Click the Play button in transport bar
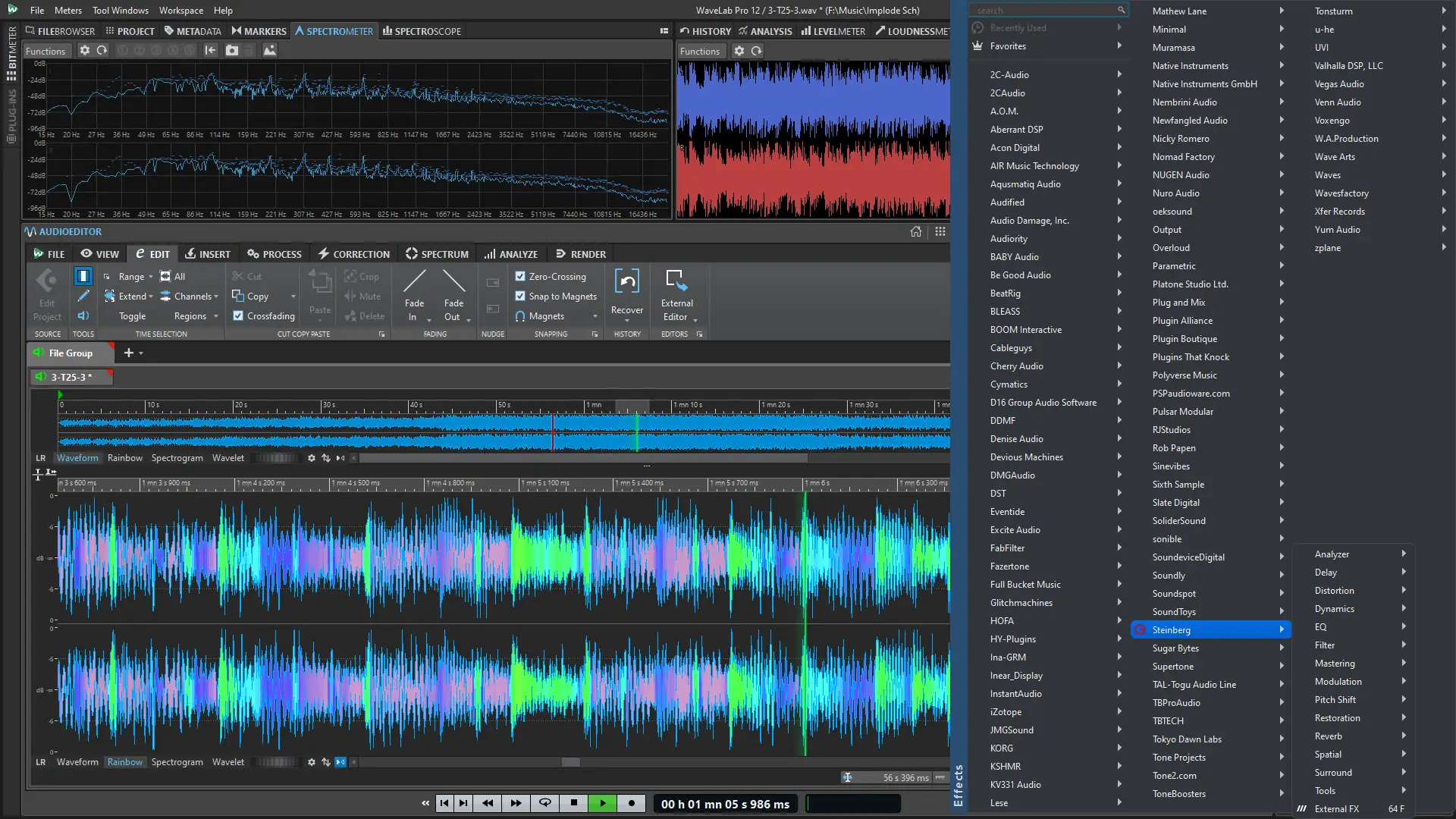The image size is (1456, 819). click(603, 803)
